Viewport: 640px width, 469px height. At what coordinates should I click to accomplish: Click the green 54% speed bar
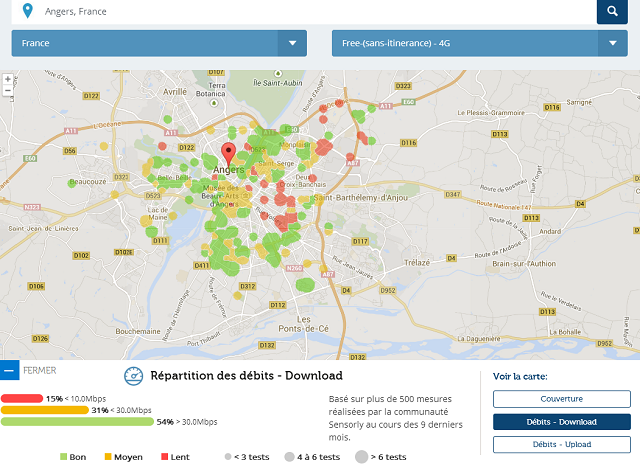point(78,422)
